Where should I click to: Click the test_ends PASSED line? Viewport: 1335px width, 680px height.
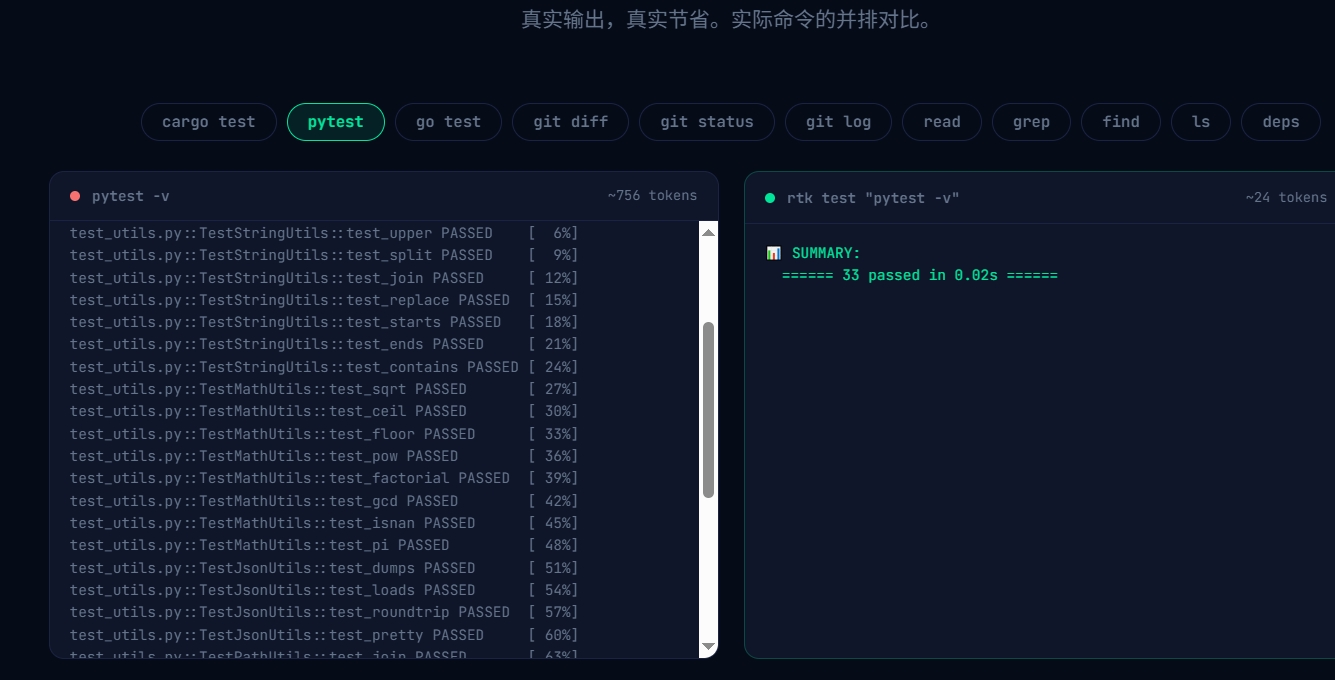pos(324,344)
